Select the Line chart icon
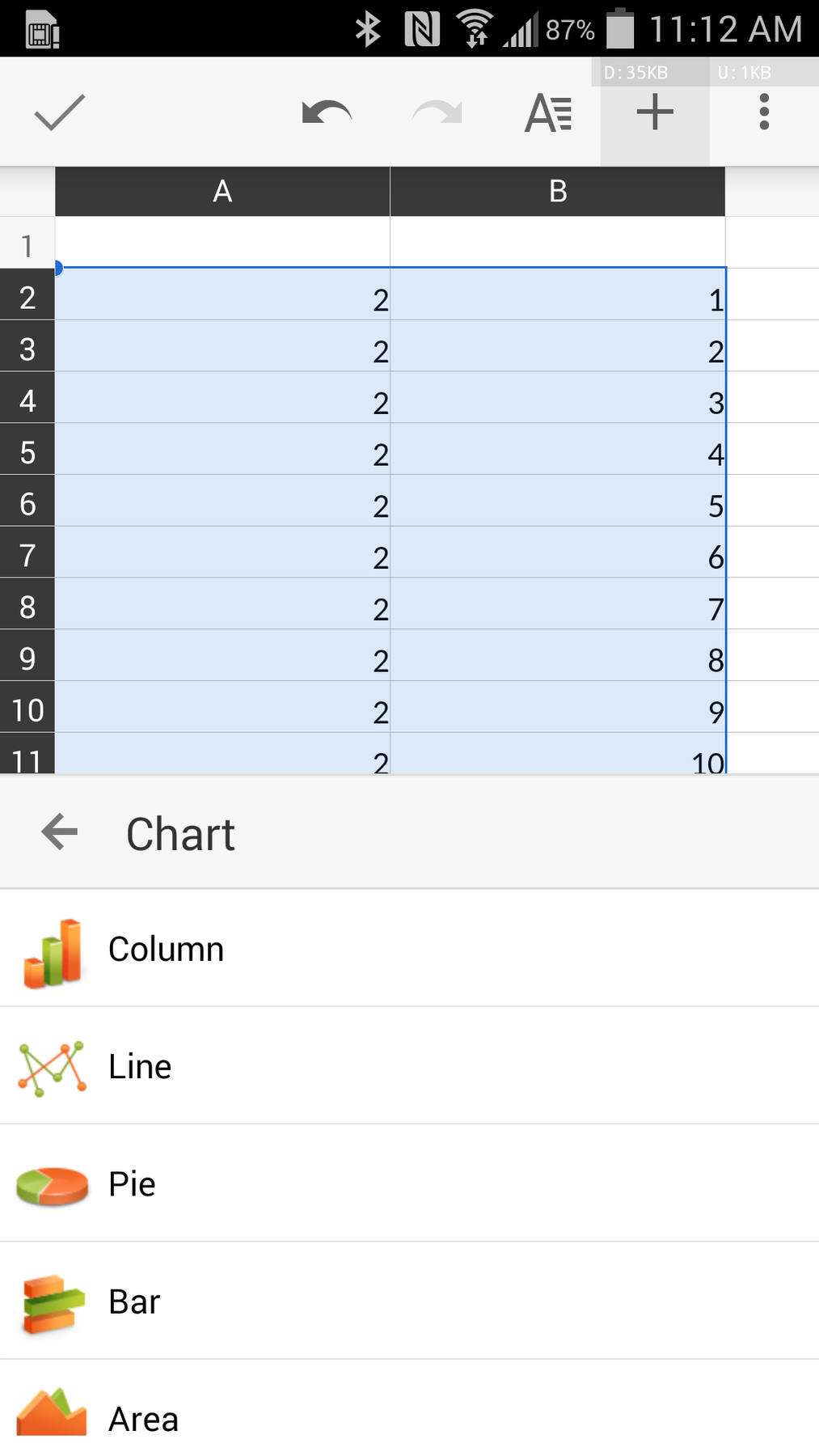The width and height of the screenshot is (819, 1456). [x=51, y=1066]
